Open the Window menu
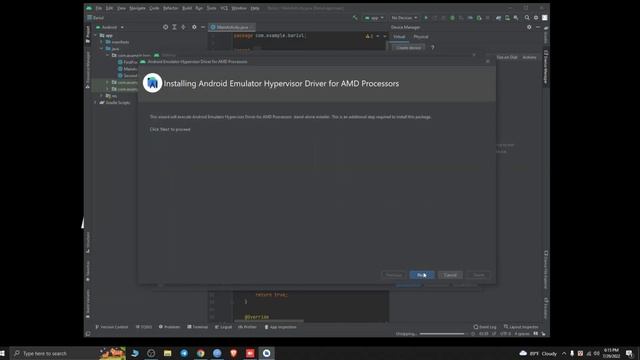The image size is (640, 360). [x=239, y=8]
